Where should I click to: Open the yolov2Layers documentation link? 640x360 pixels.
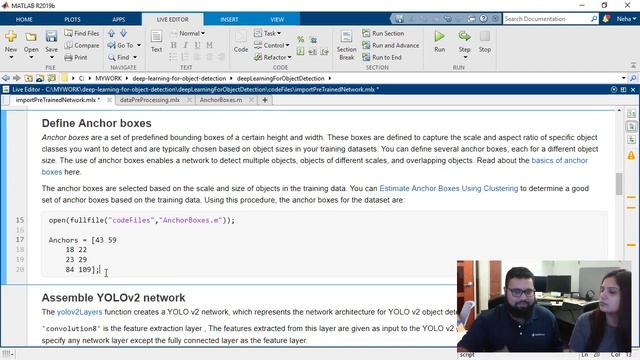(80, 312)
